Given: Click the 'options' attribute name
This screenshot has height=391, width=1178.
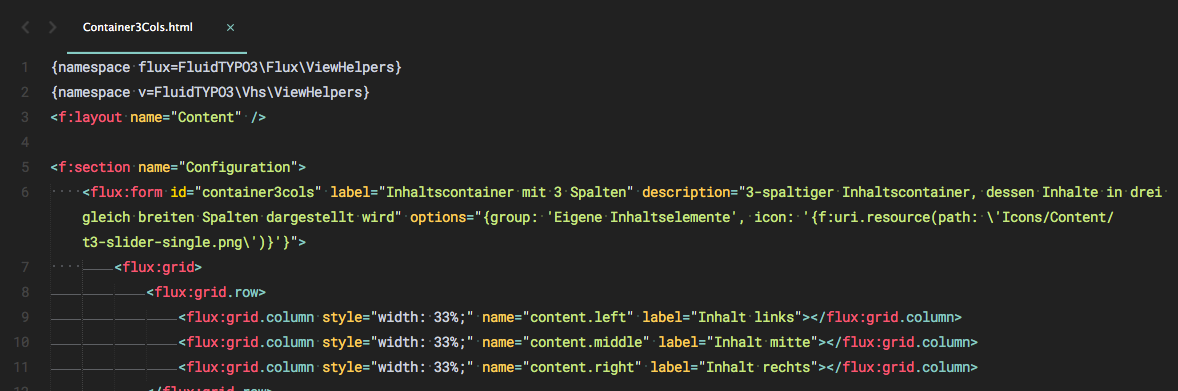Looking at the screenshot, I should (x=438, y=217).
